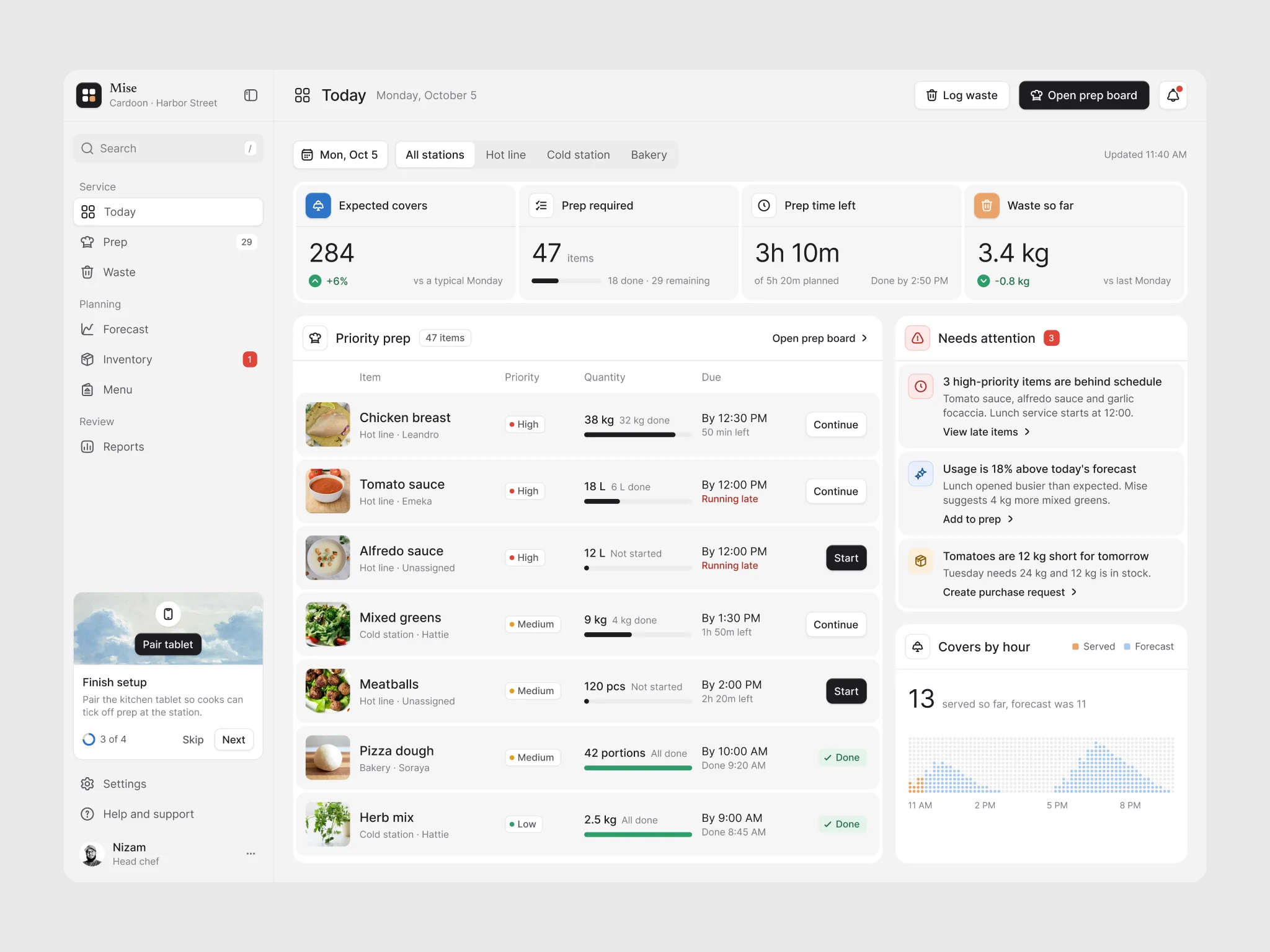Image resolution: width=1270 pixels, height=952 pixels.
Task: Open Prep in the sidebar
Action: pos(168,242)
